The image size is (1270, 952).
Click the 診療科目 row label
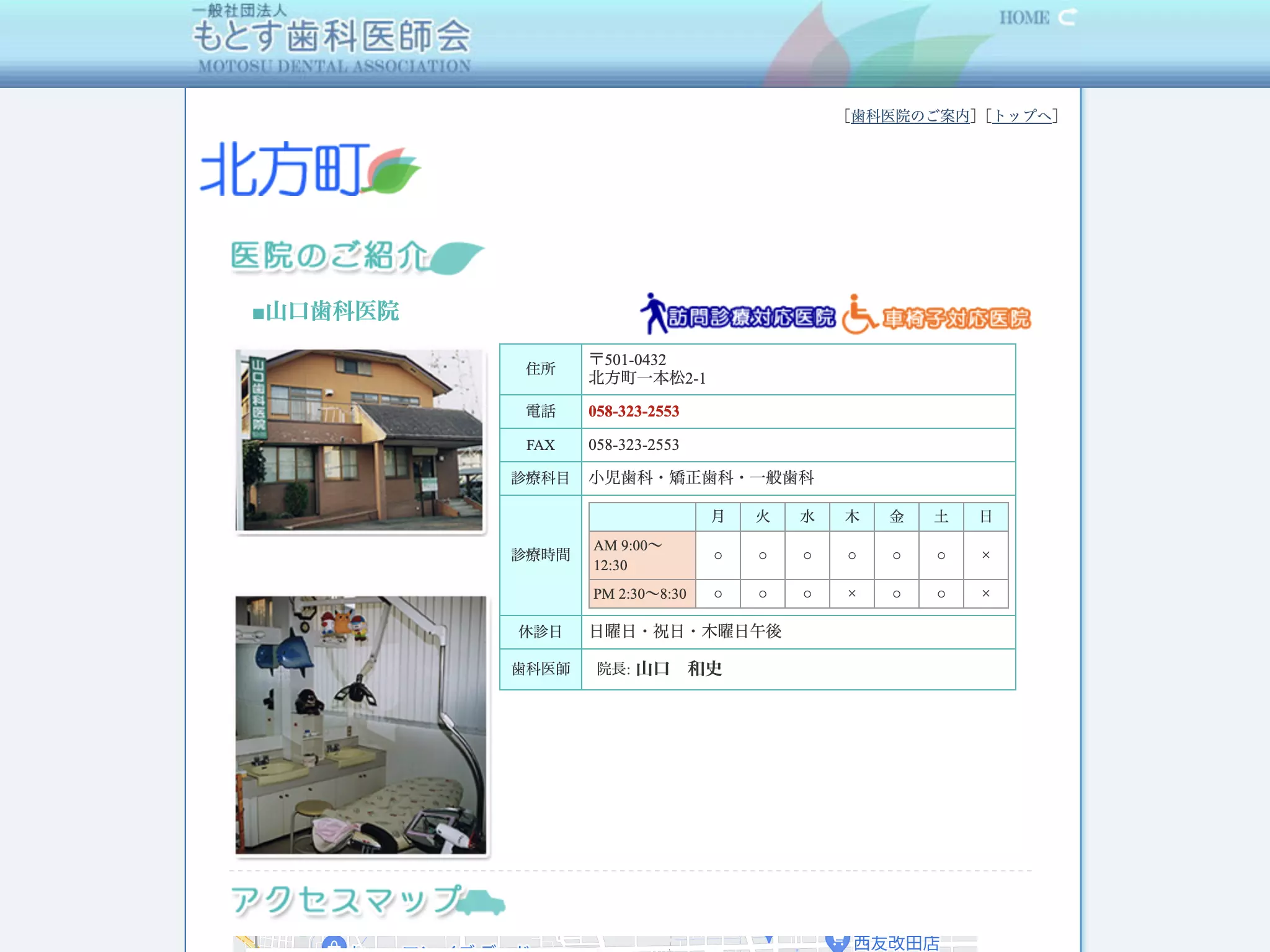pyautogui.click(x=541, y=478)
